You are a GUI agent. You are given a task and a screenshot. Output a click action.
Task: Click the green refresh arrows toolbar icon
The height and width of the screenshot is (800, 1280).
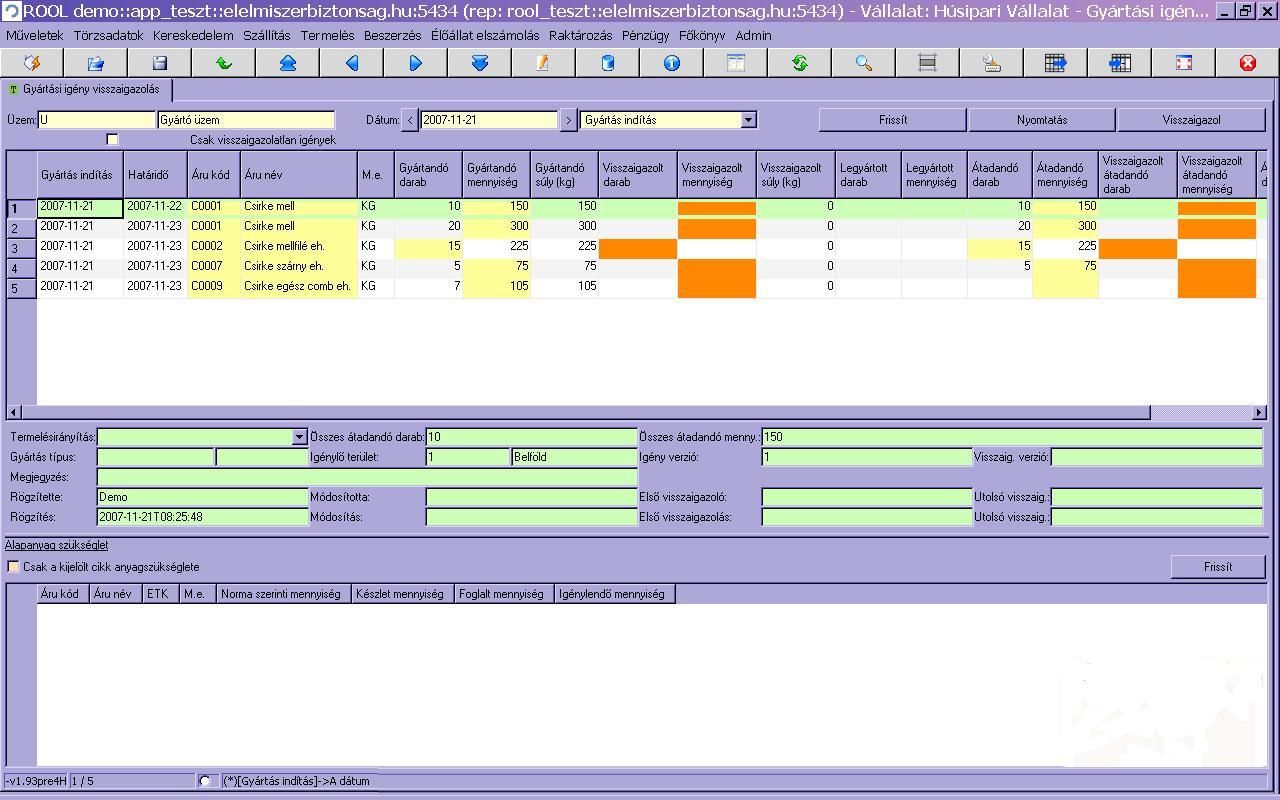[x=799, y=63]
